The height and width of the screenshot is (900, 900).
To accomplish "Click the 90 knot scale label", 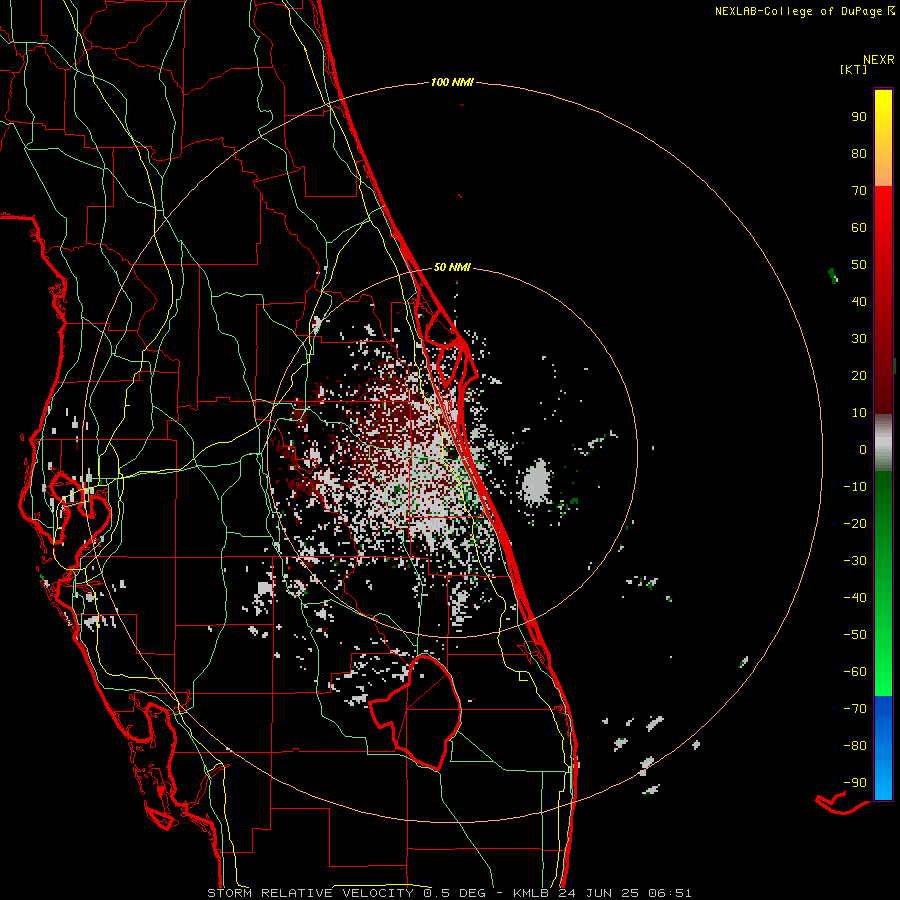I will point(859,117).
